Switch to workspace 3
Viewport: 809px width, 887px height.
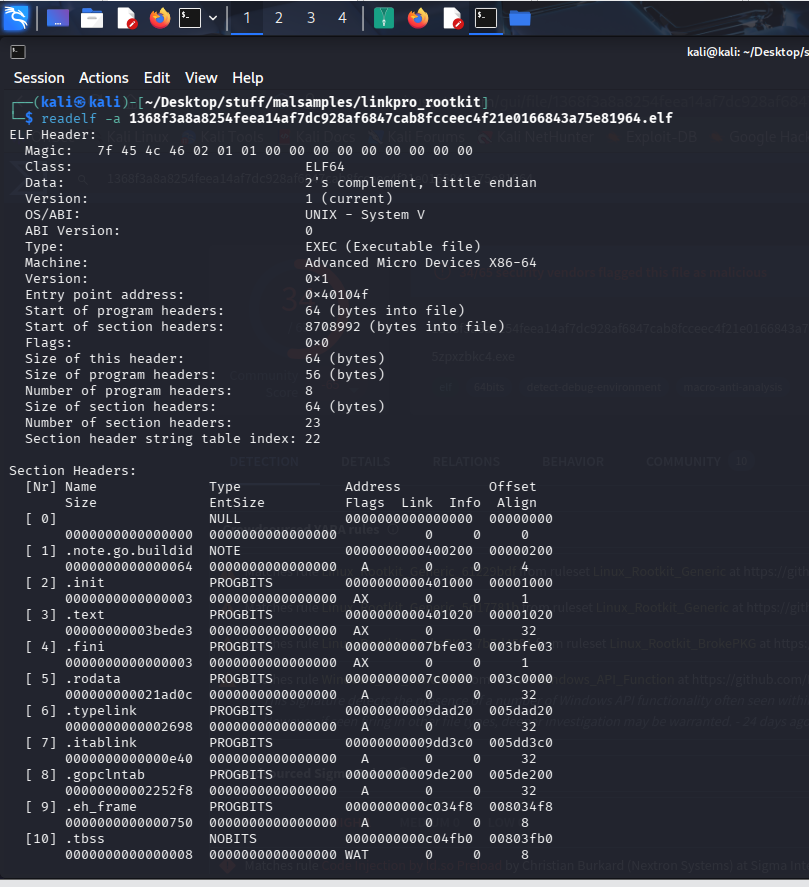tap(311, 18)
